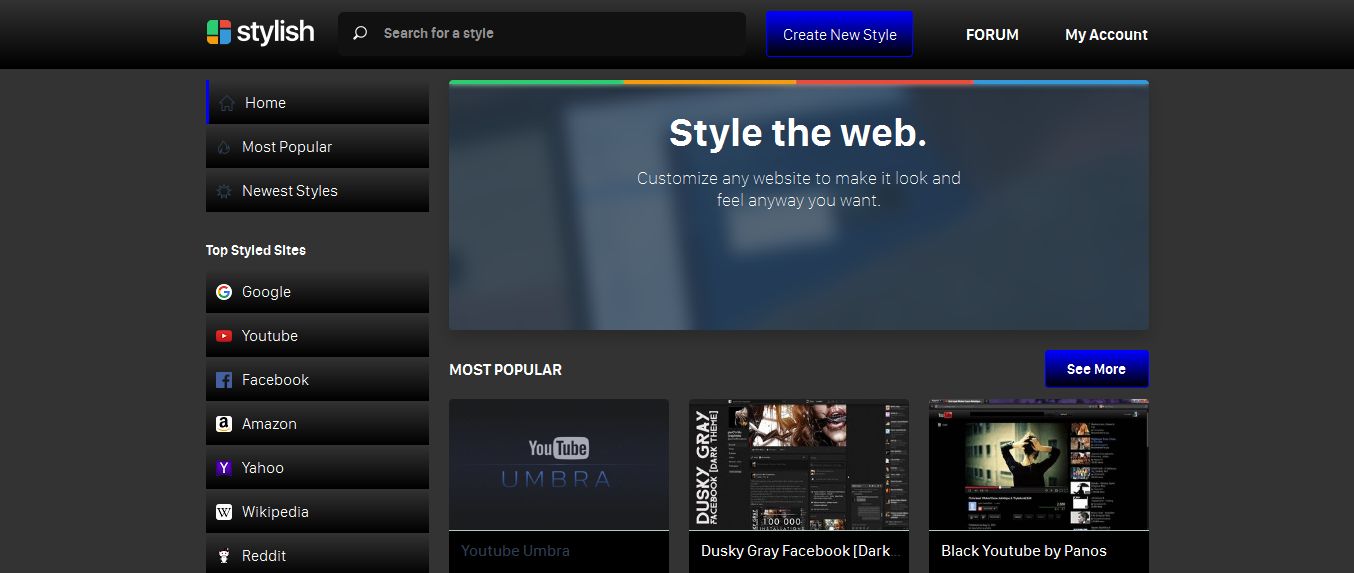Click the Amazon logo icon

click(224, 424)
